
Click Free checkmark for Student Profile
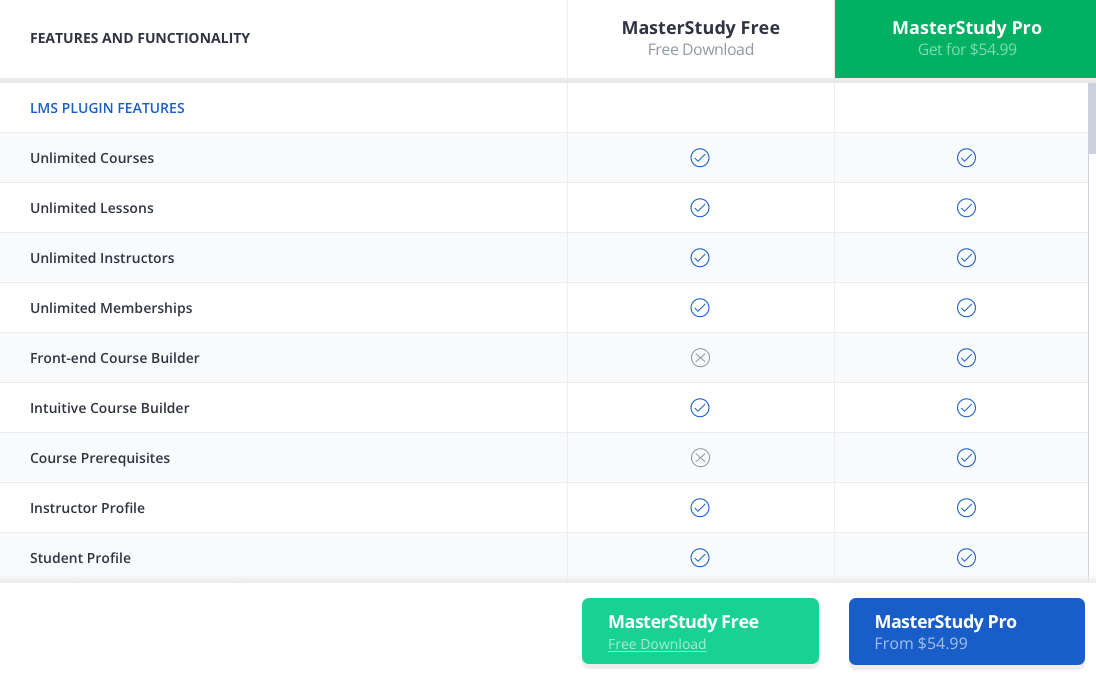click(700, 558)
